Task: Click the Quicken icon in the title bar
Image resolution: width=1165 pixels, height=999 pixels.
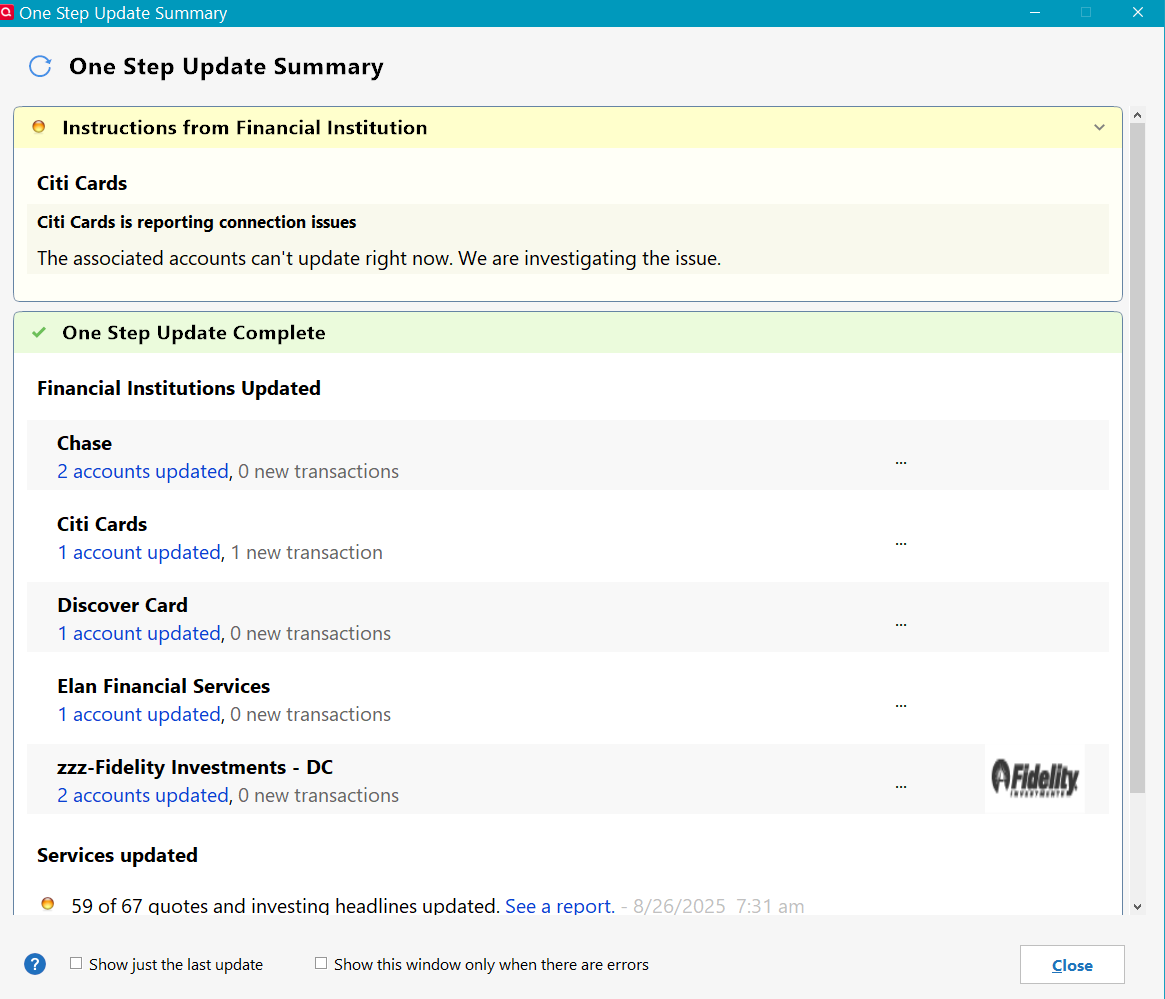Action: 7,13
